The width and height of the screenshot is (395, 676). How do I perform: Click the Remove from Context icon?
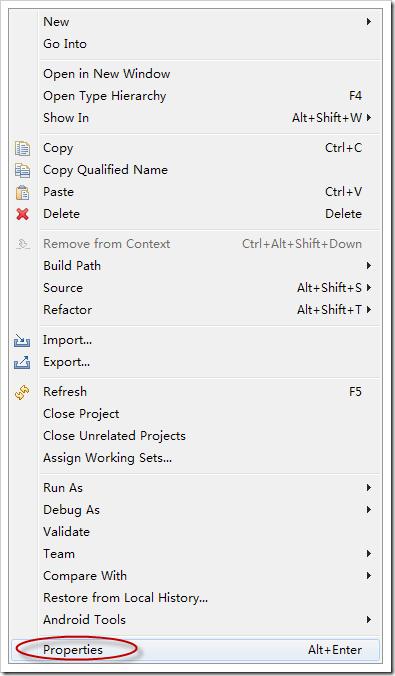[22, 244]
